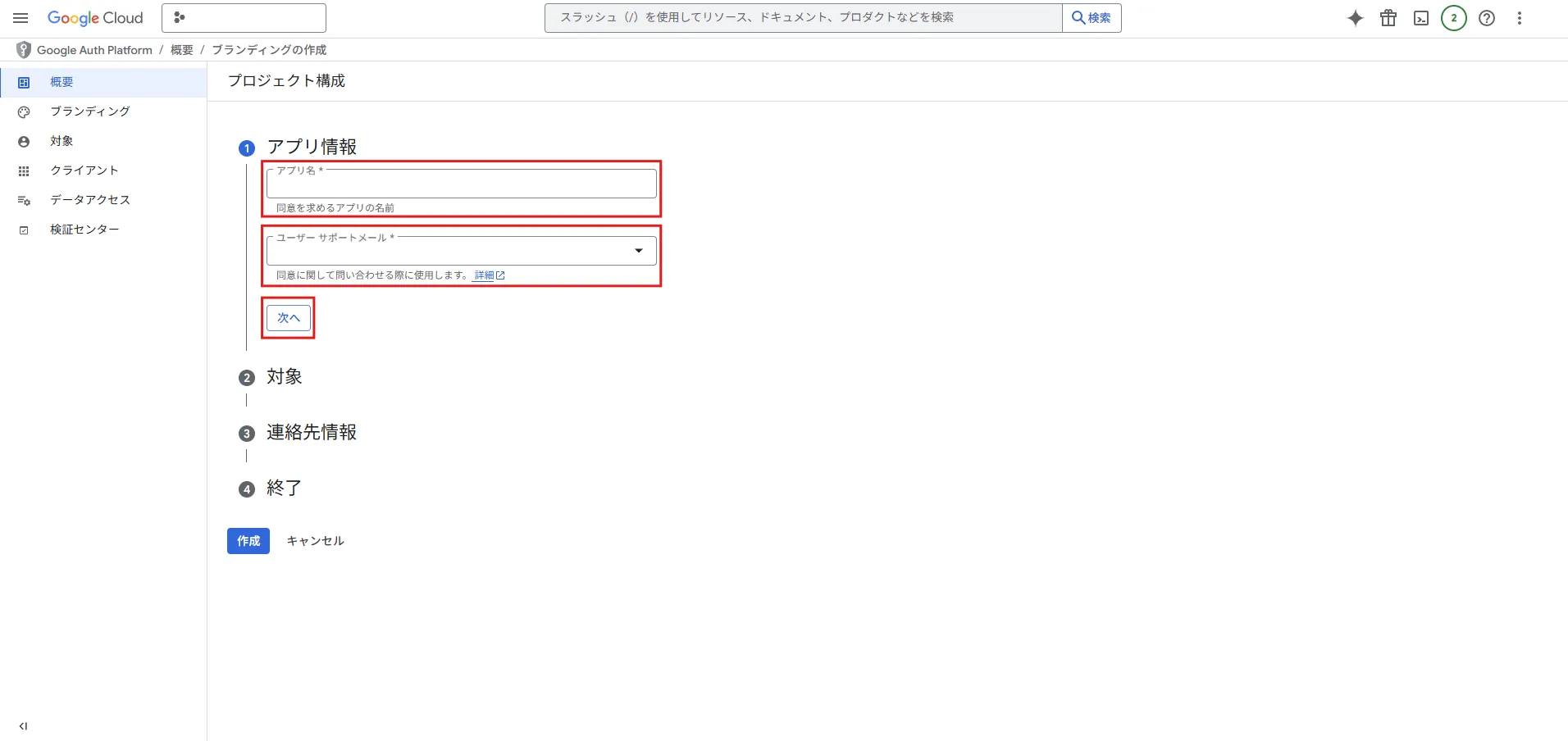Open the help question mark icon

1487,18
